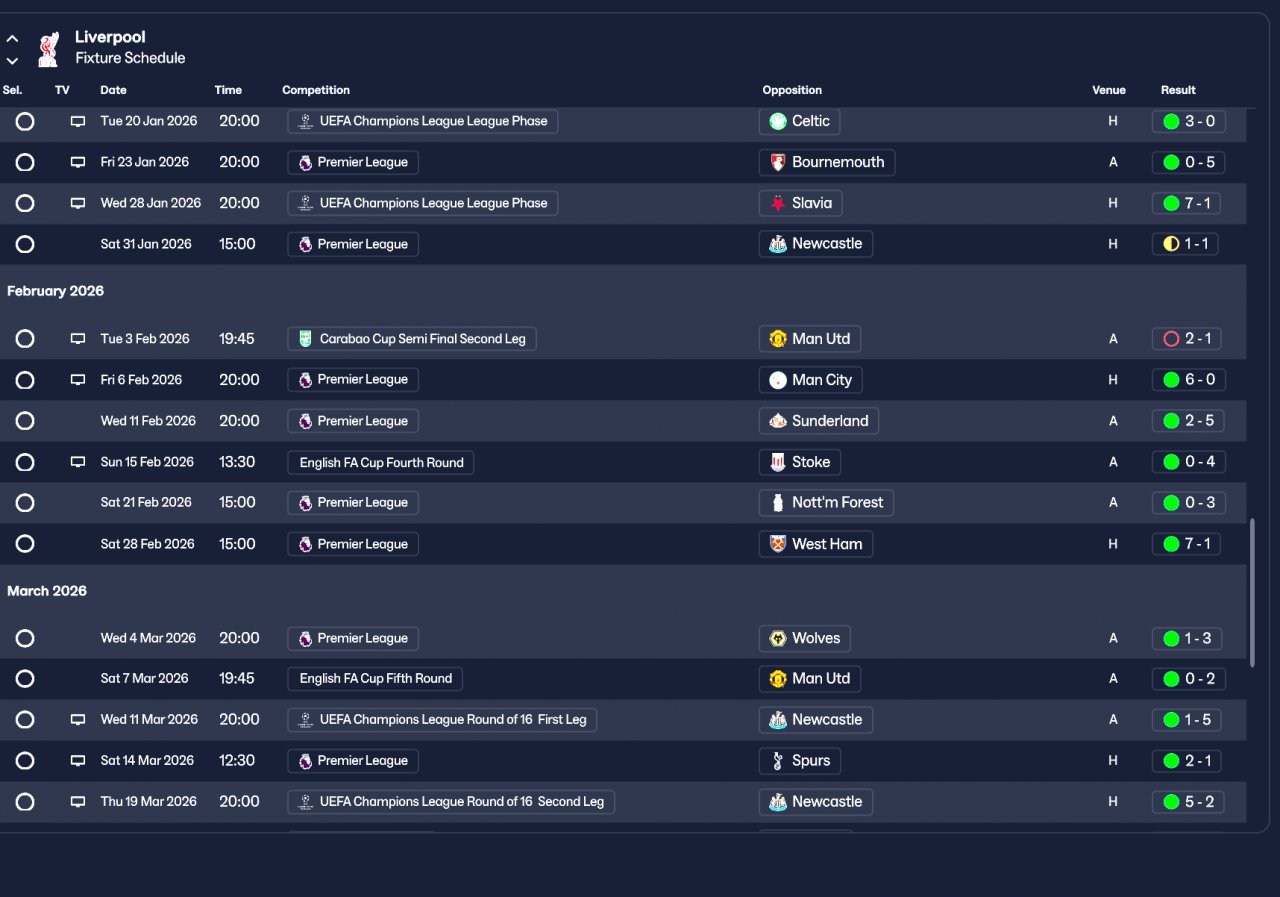This screenshot has height=897, width=1280.
Task: Click the Liverpool club badge
Action: [x=47, y=48]
